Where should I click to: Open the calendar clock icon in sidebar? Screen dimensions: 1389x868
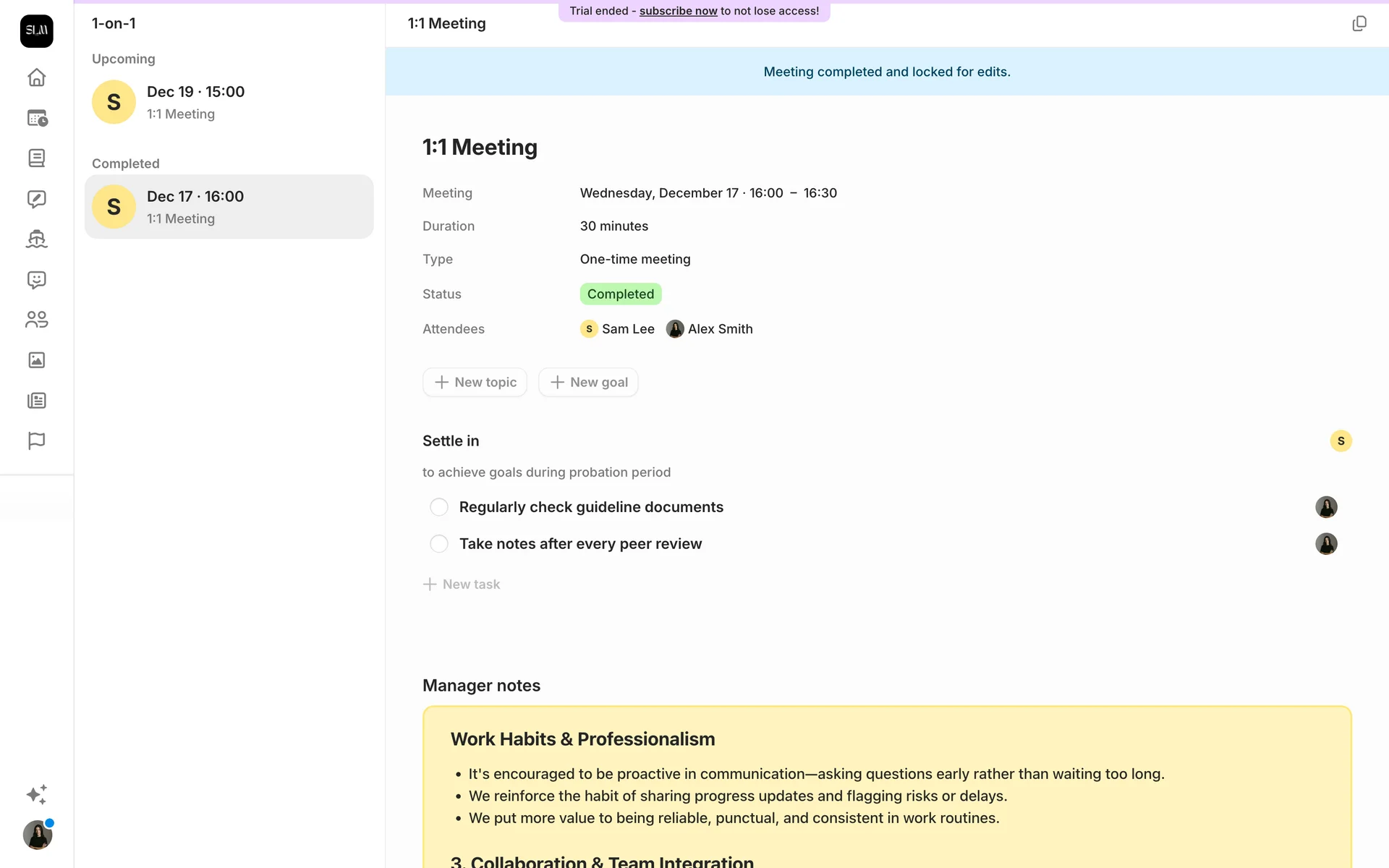click(x=36, y=118)
